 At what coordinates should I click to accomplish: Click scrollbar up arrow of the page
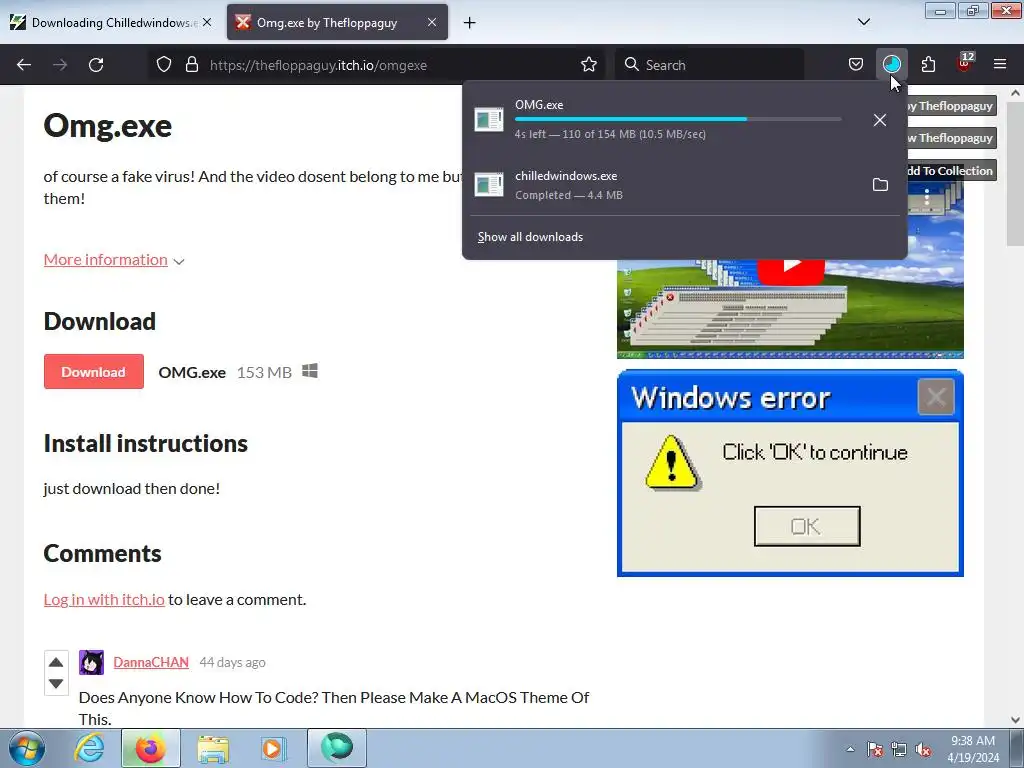[x=1014, y=93]
